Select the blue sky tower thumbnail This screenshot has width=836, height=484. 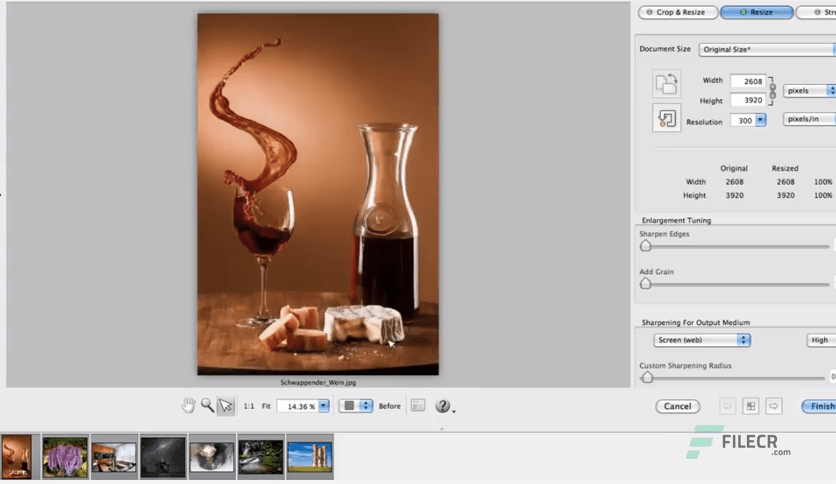point(310,457)
